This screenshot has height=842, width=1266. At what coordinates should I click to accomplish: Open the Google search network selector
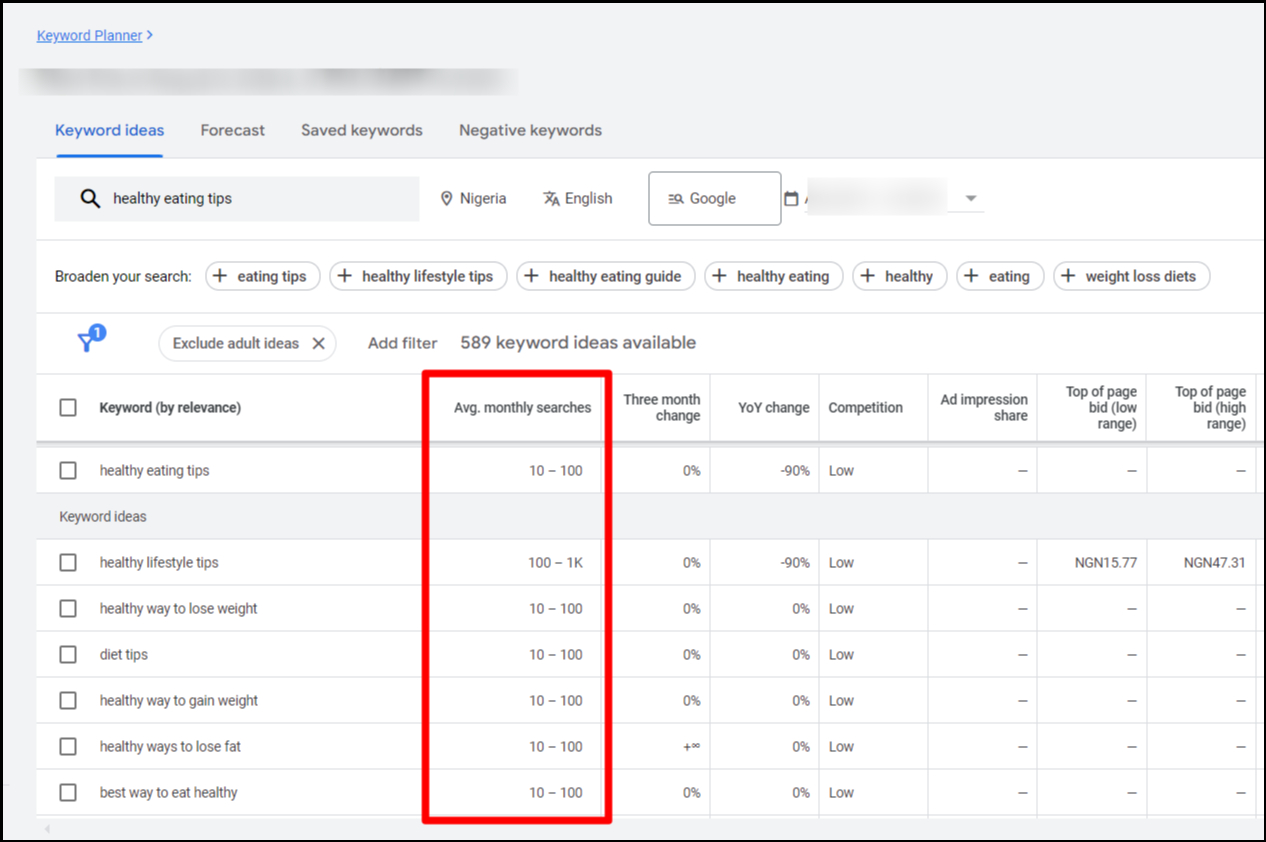[714, 198]
